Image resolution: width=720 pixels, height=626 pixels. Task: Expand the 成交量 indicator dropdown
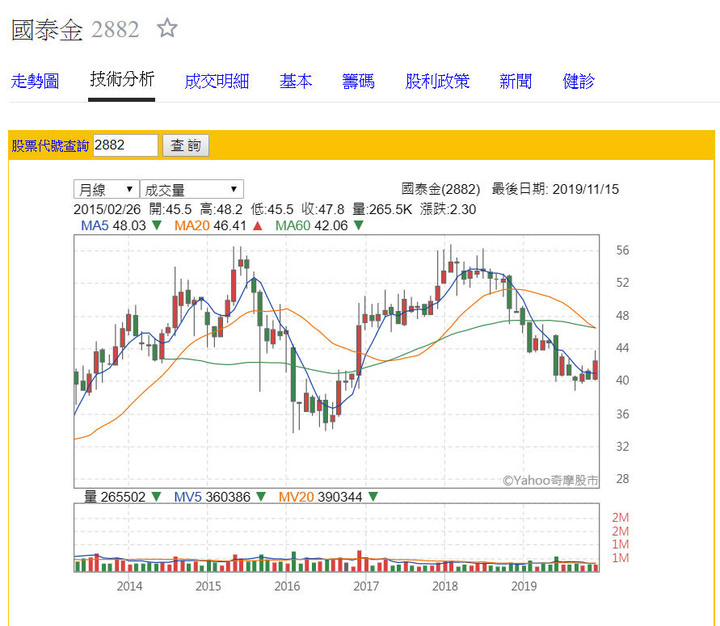(x=191, y=189)
